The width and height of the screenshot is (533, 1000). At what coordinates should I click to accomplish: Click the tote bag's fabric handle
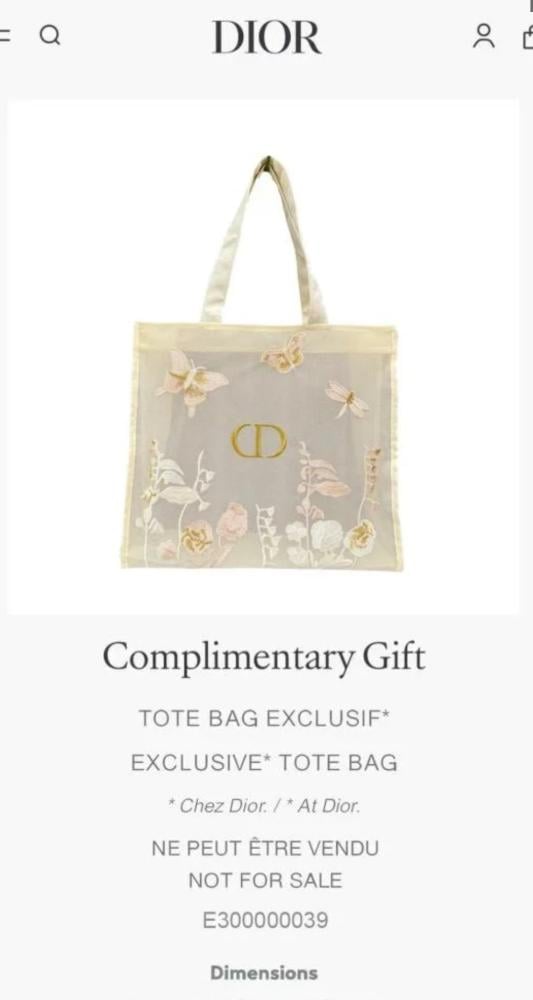coord(264,240)
